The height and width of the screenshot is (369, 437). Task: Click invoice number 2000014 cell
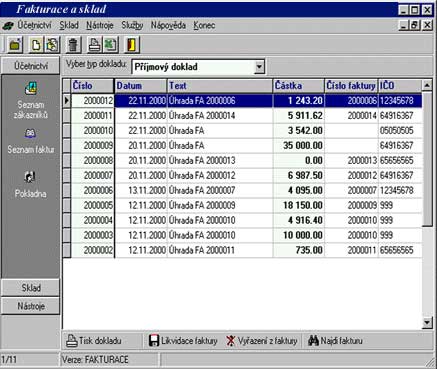351,116
